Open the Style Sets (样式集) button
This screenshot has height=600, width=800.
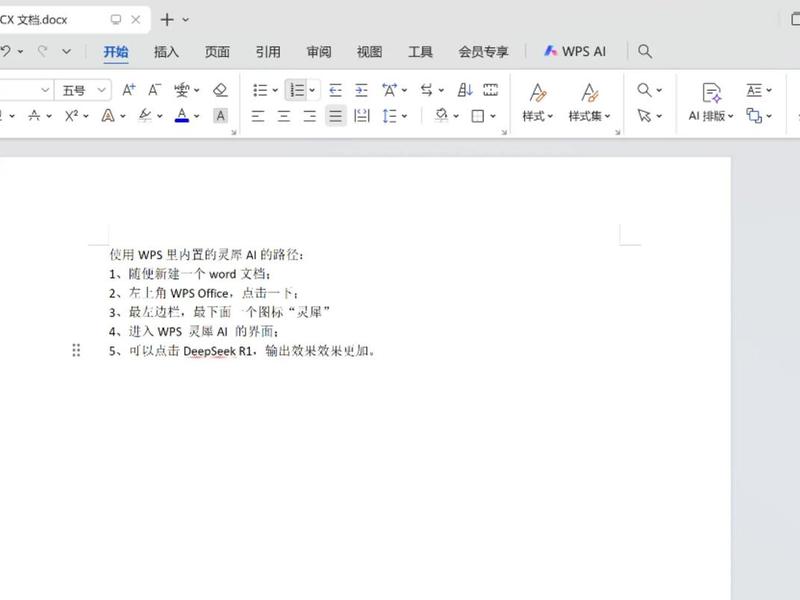pos(589,103)
